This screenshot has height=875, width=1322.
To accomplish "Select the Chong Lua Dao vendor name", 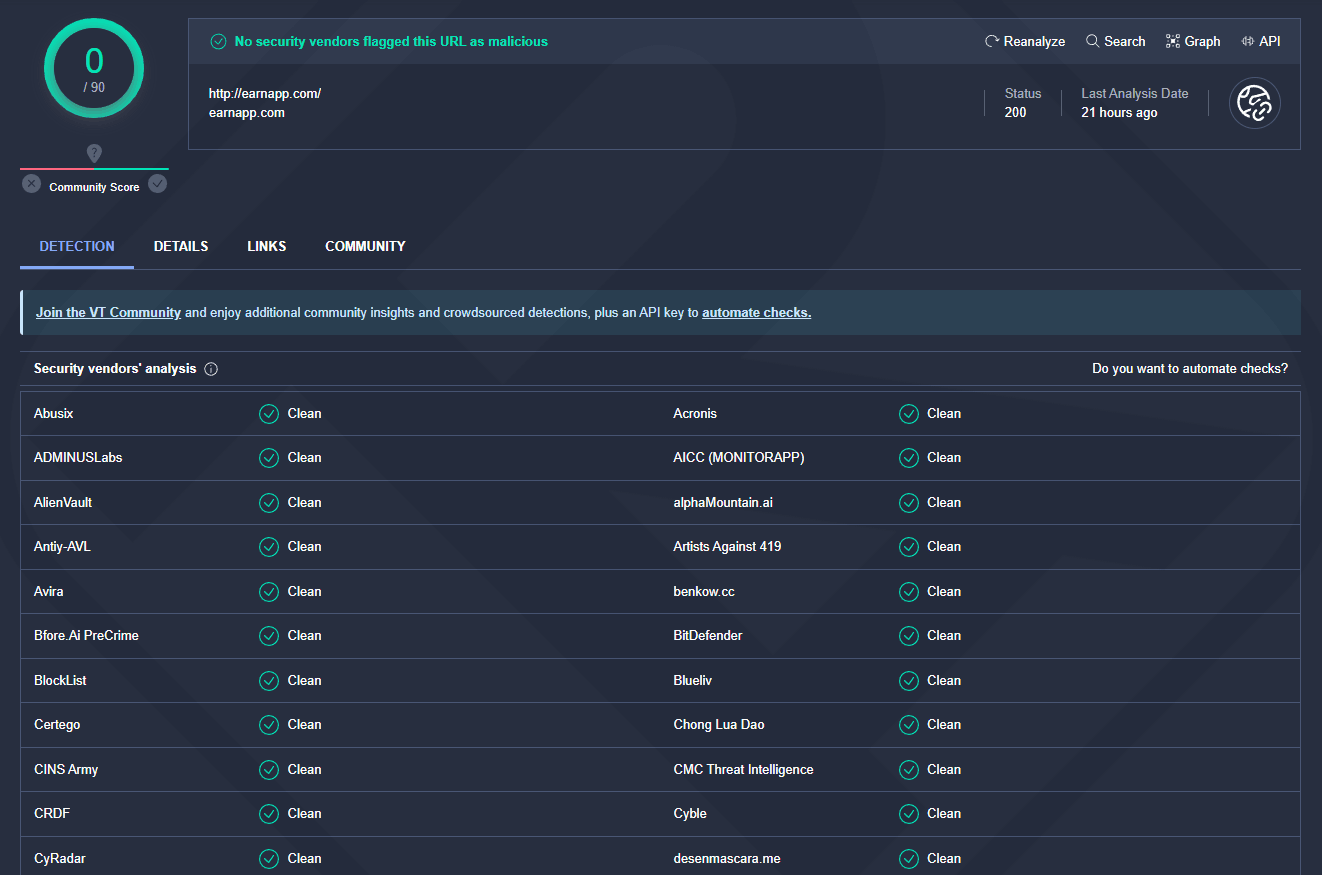I will 719,725.
